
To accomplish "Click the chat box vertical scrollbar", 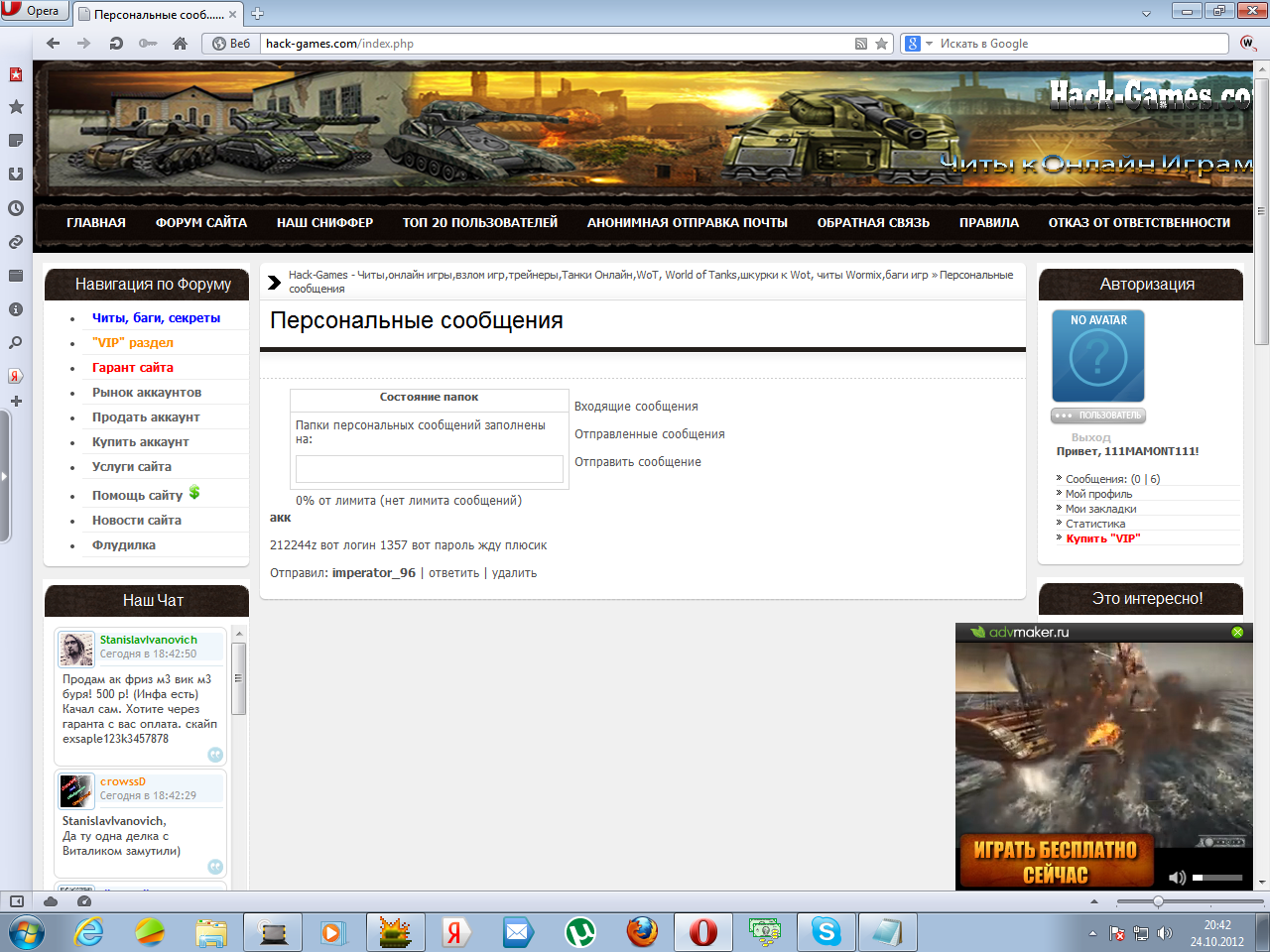I will pyautogui.click(x=238, y=678).
